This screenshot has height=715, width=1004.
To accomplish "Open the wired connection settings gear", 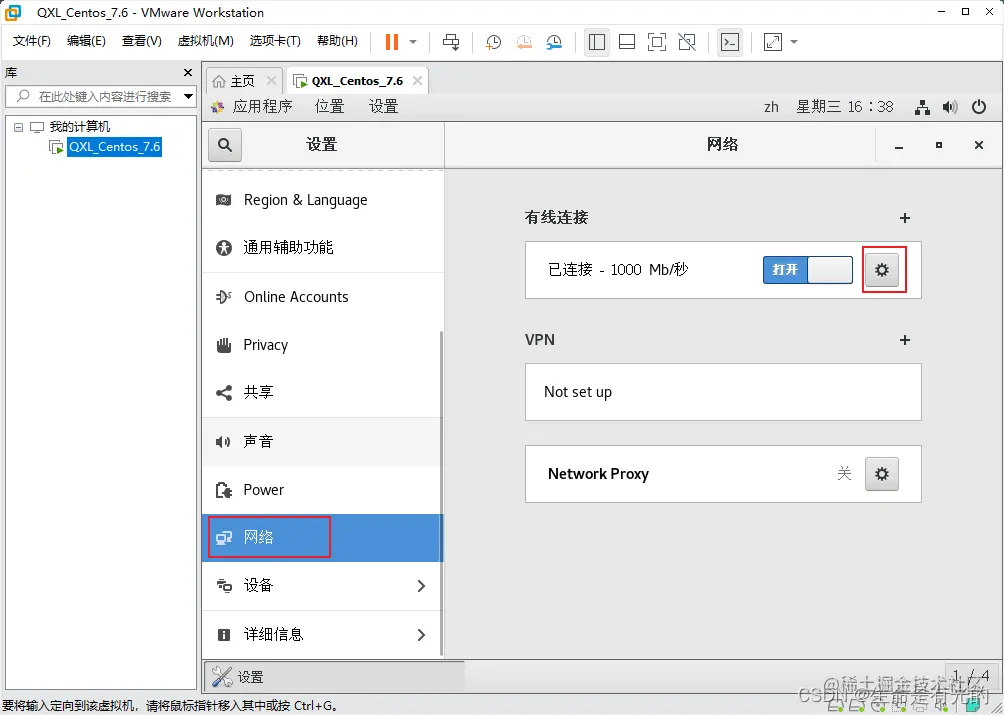I will point(883,269).
